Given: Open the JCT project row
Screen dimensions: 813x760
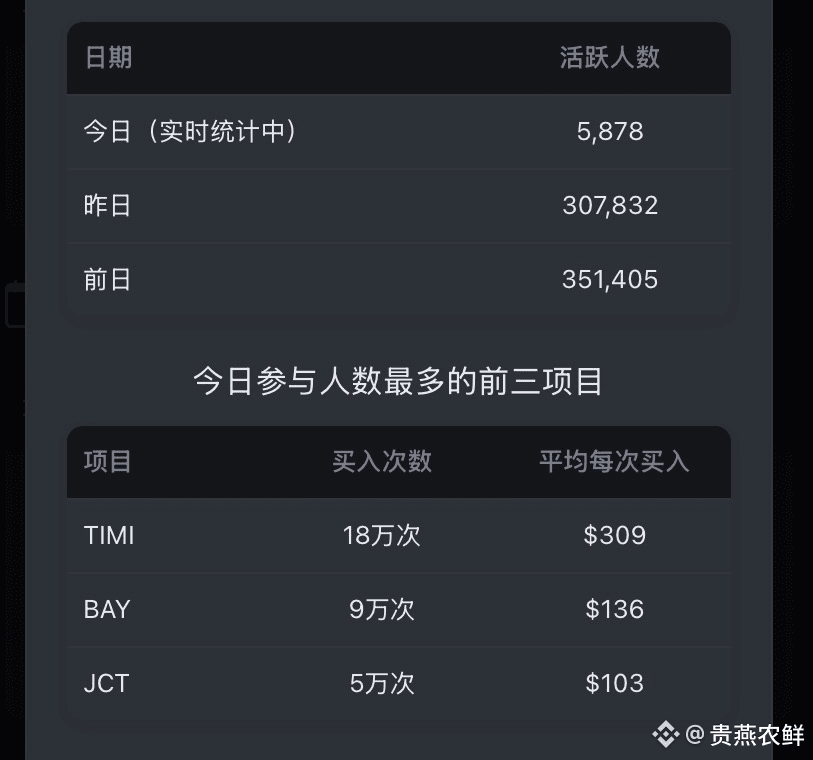Looking at the screenshot, I should (x=399, y=683).
